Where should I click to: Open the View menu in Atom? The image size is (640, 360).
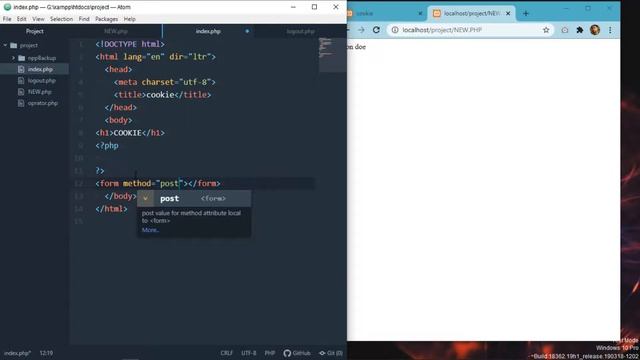[x=38, y=19]
